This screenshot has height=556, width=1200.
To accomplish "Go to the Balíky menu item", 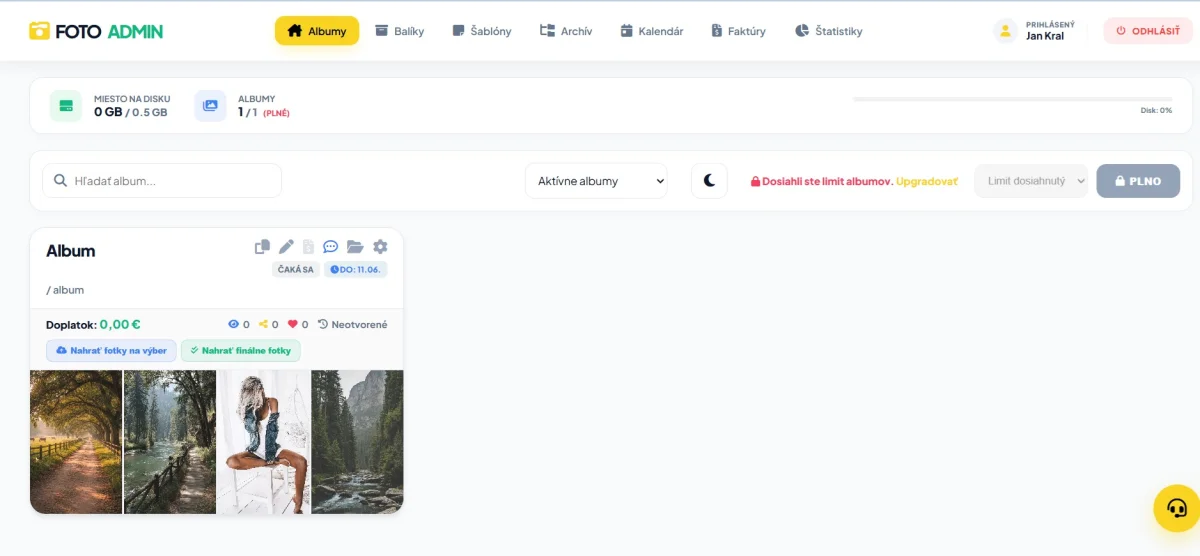I will coord(400,31).
